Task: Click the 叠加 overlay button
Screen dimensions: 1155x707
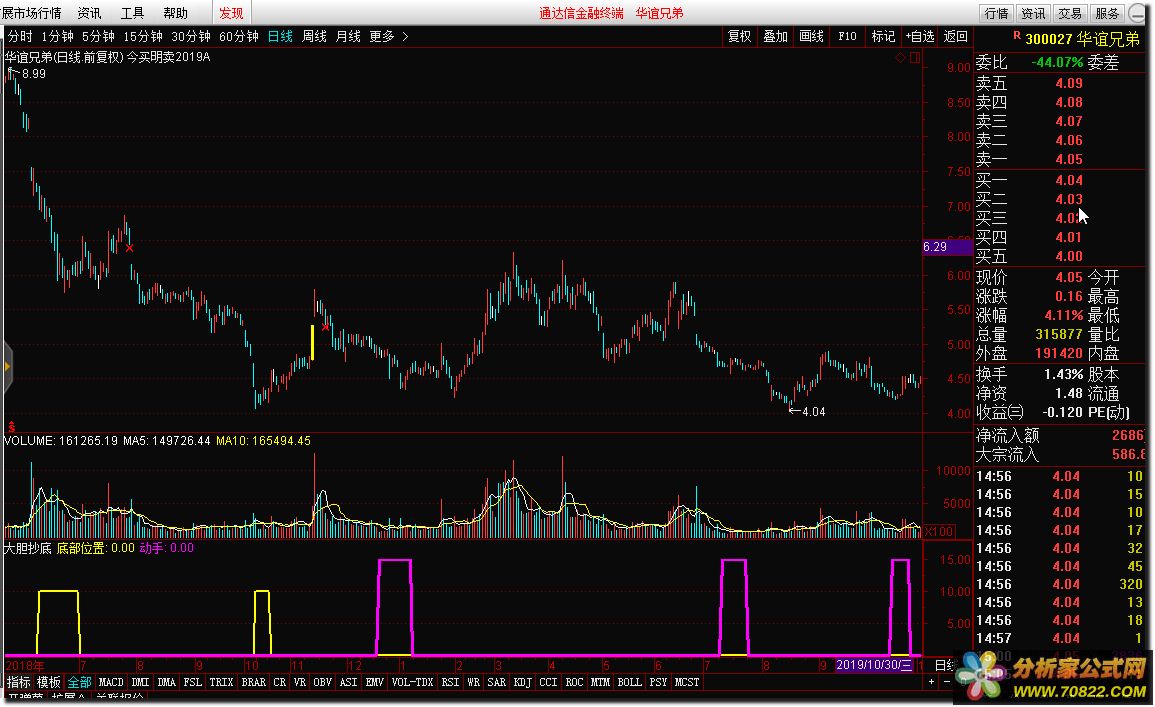Action: pyautogui.click(x=776, y=36)
